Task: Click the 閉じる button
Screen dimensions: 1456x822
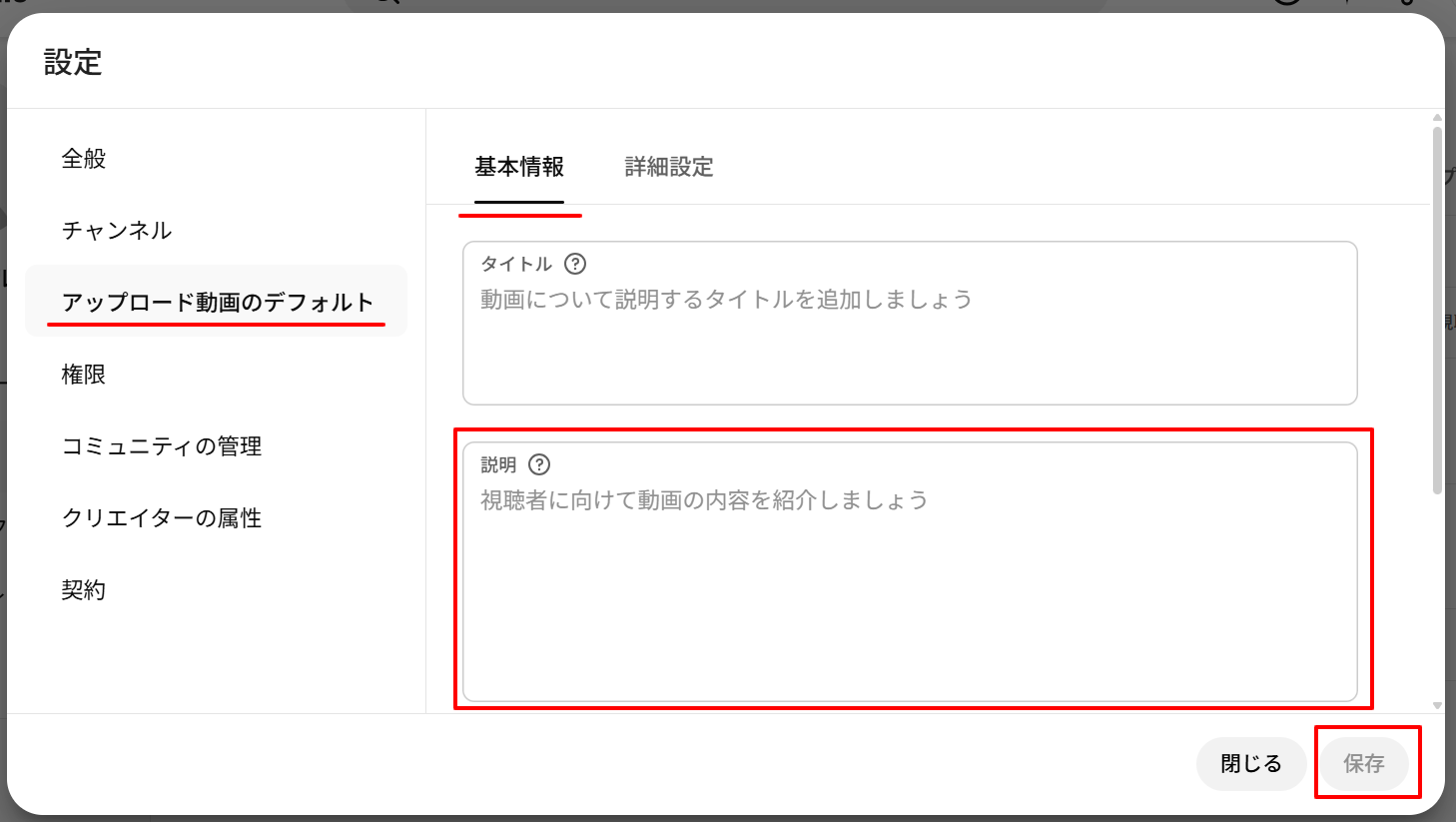Action: tap(1251, 764)
